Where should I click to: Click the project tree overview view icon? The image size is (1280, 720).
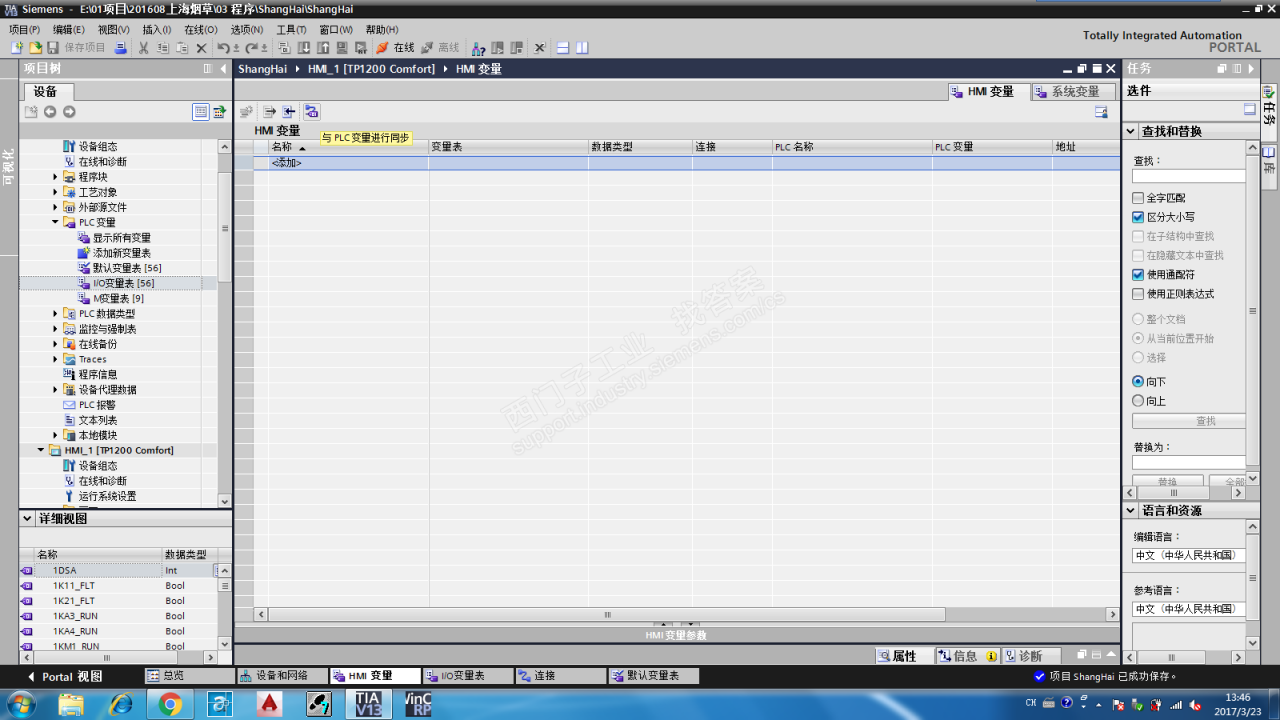coord(200,112)
